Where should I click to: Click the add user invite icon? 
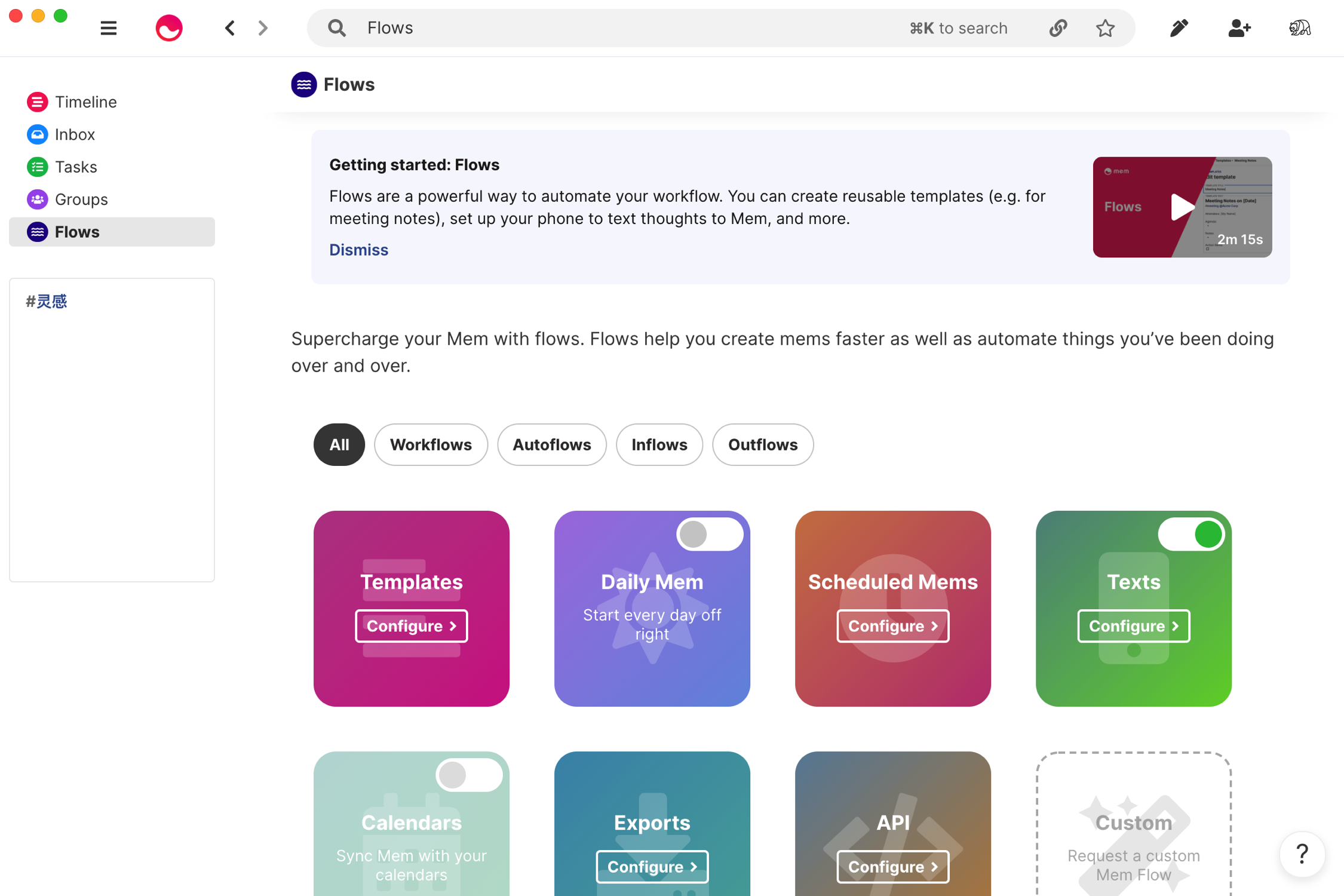pyautogui.click(x=1239, y=28)
